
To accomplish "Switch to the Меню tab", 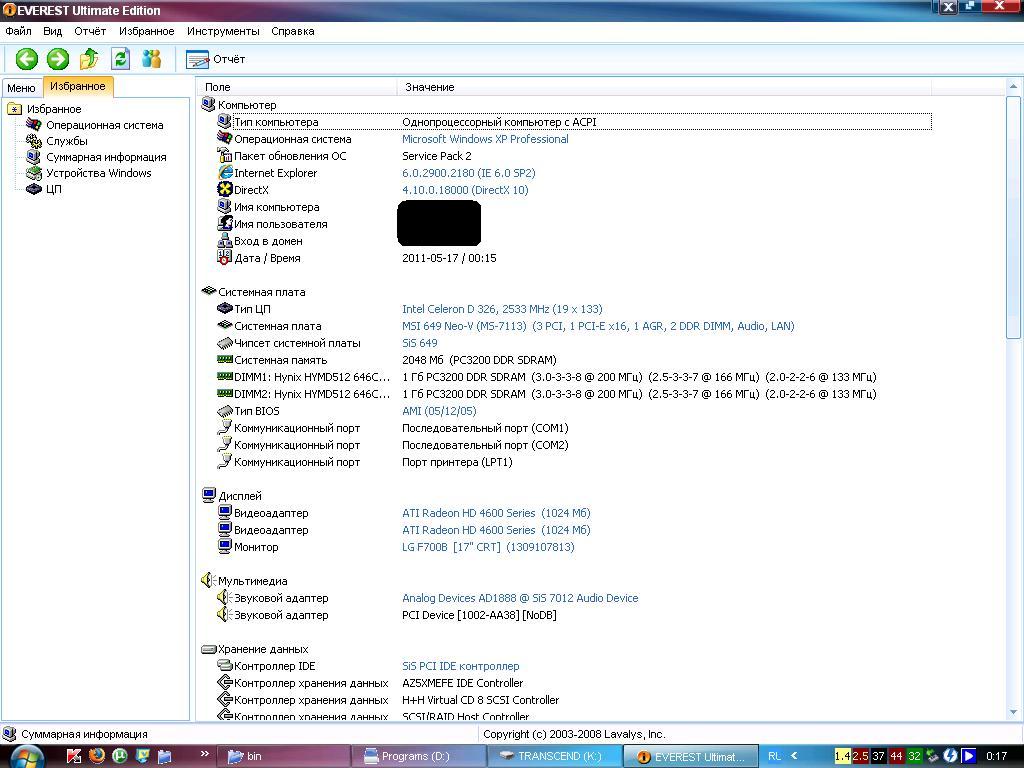I will (x=22, y=88).
